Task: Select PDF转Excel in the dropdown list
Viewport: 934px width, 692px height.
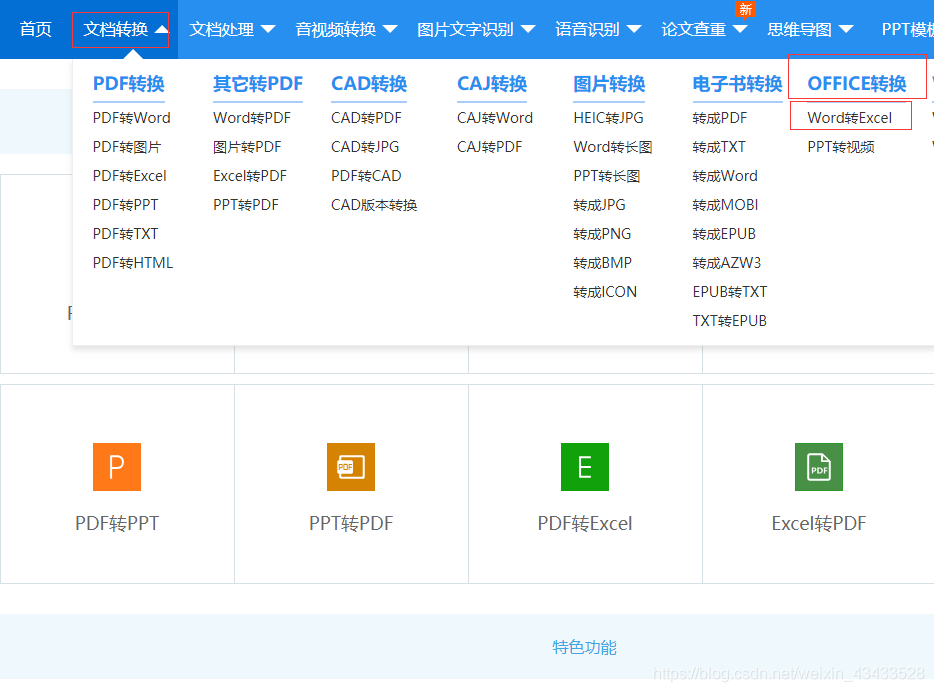Action: [129, 176]
